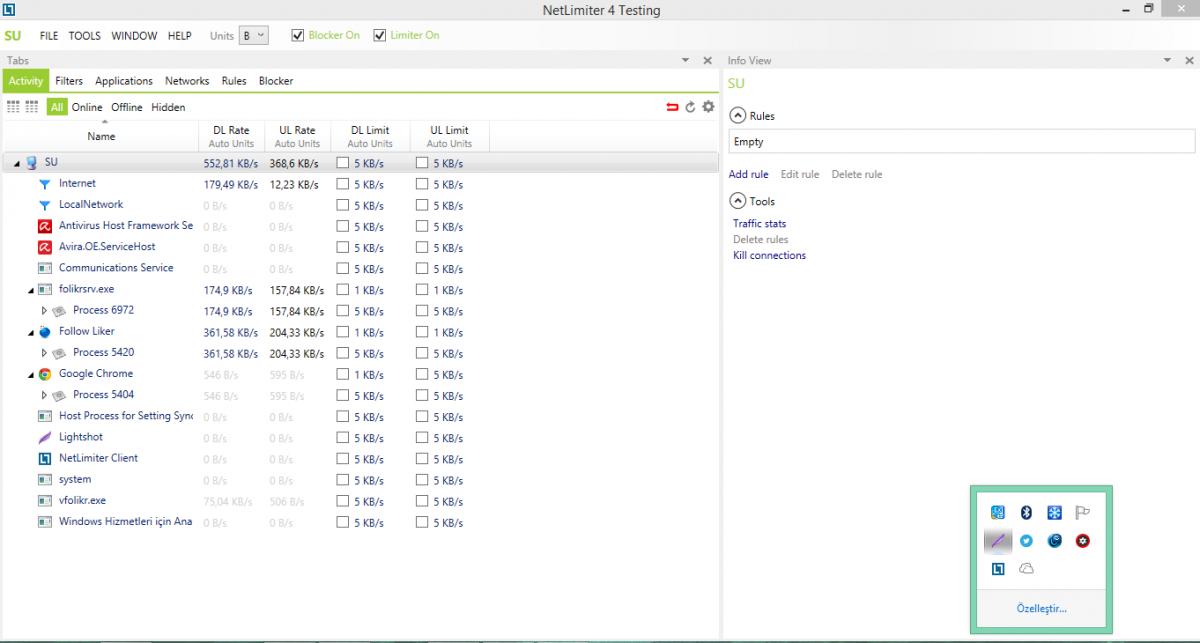Enable UL Limit checkbox for Follow Liker
This screenshot has height=643, width=1200.
tap(423, 332)
